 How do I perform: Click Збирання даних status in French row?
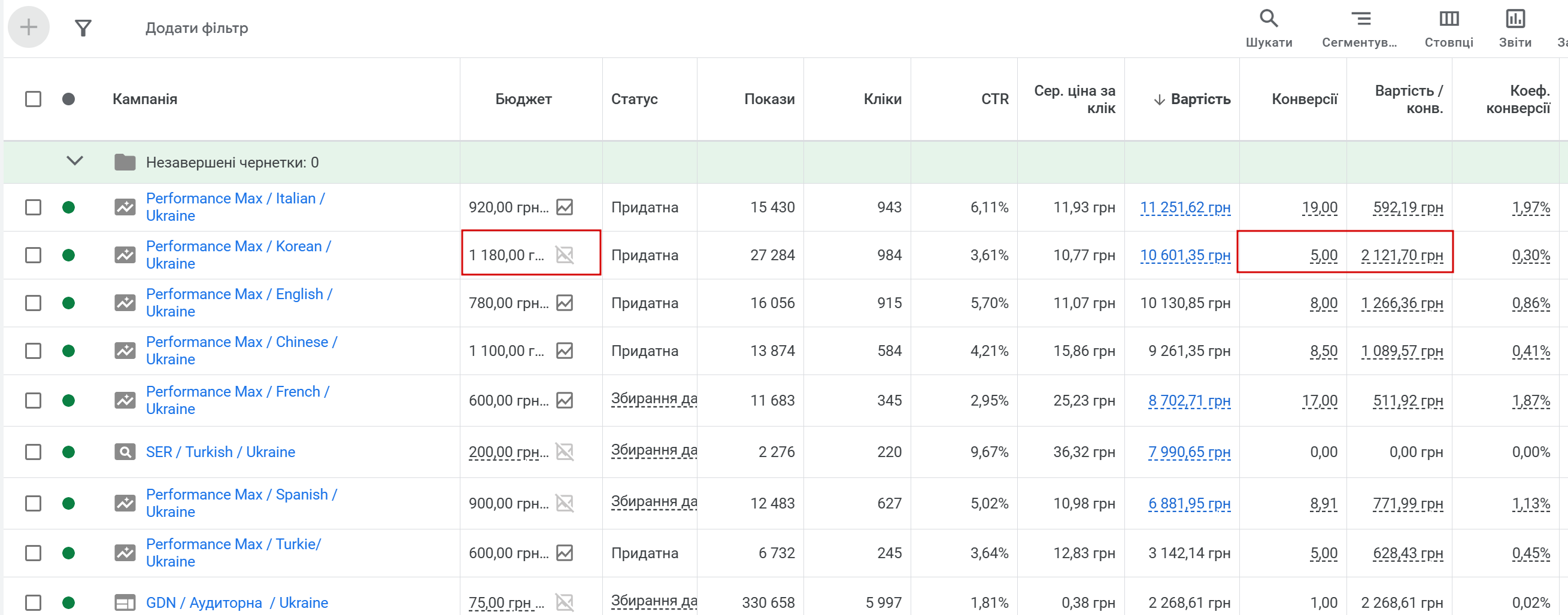(x=654, y=398)
